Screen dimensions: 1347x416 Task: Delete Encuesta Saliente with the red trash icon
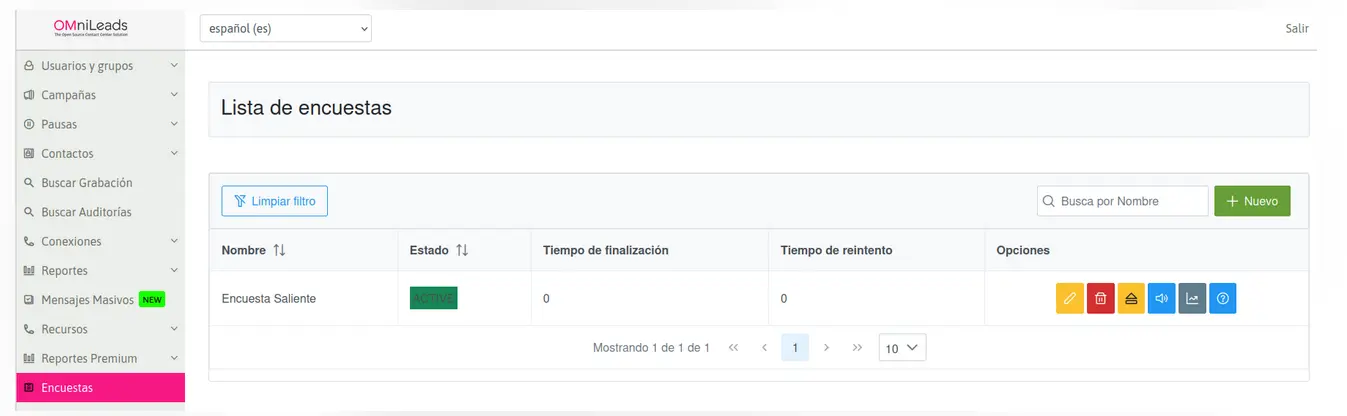tap(1100, 298)
